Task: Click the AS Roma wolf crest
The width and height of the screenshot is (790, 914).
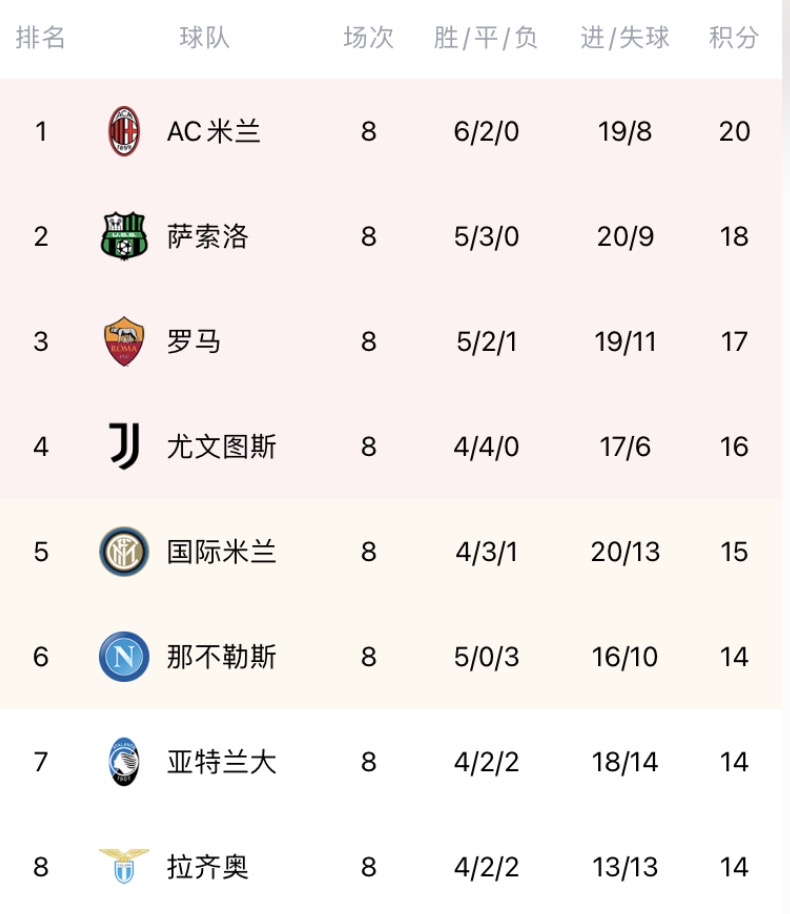Action: [x=124, y=342]
